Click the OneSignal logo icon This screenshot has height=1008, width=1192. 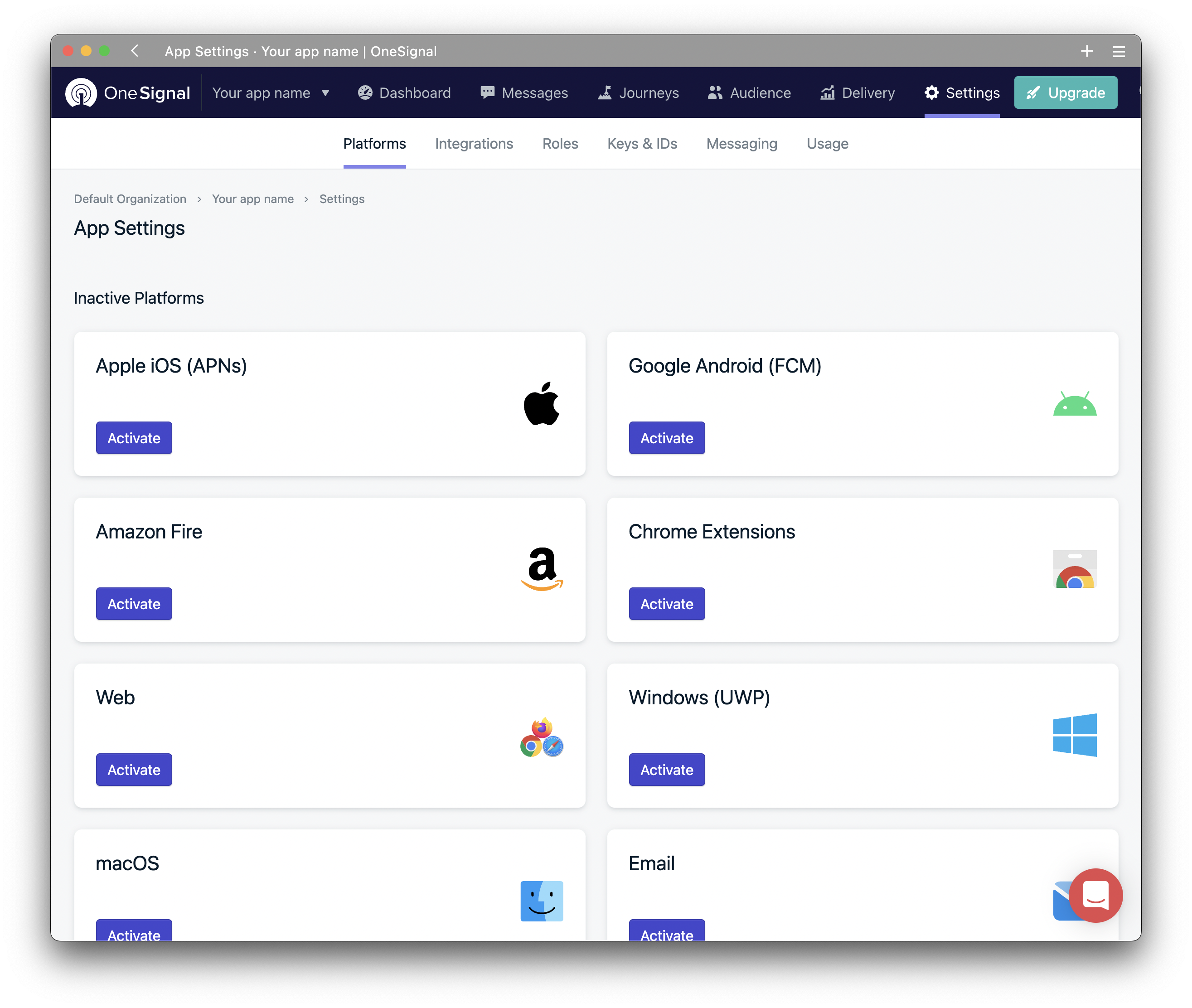(81, 92)
